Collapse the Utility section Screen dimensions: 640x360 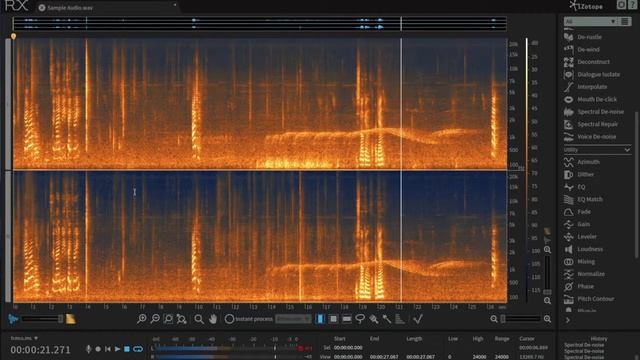tap(627, 150)
